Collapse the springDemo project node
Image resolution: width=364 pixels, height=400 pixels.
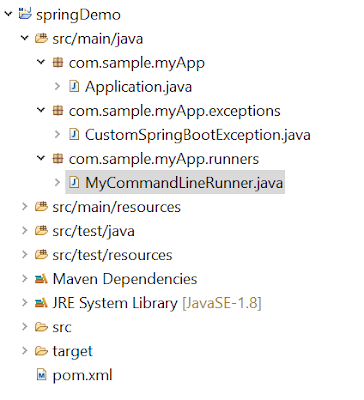pos(8,14)
